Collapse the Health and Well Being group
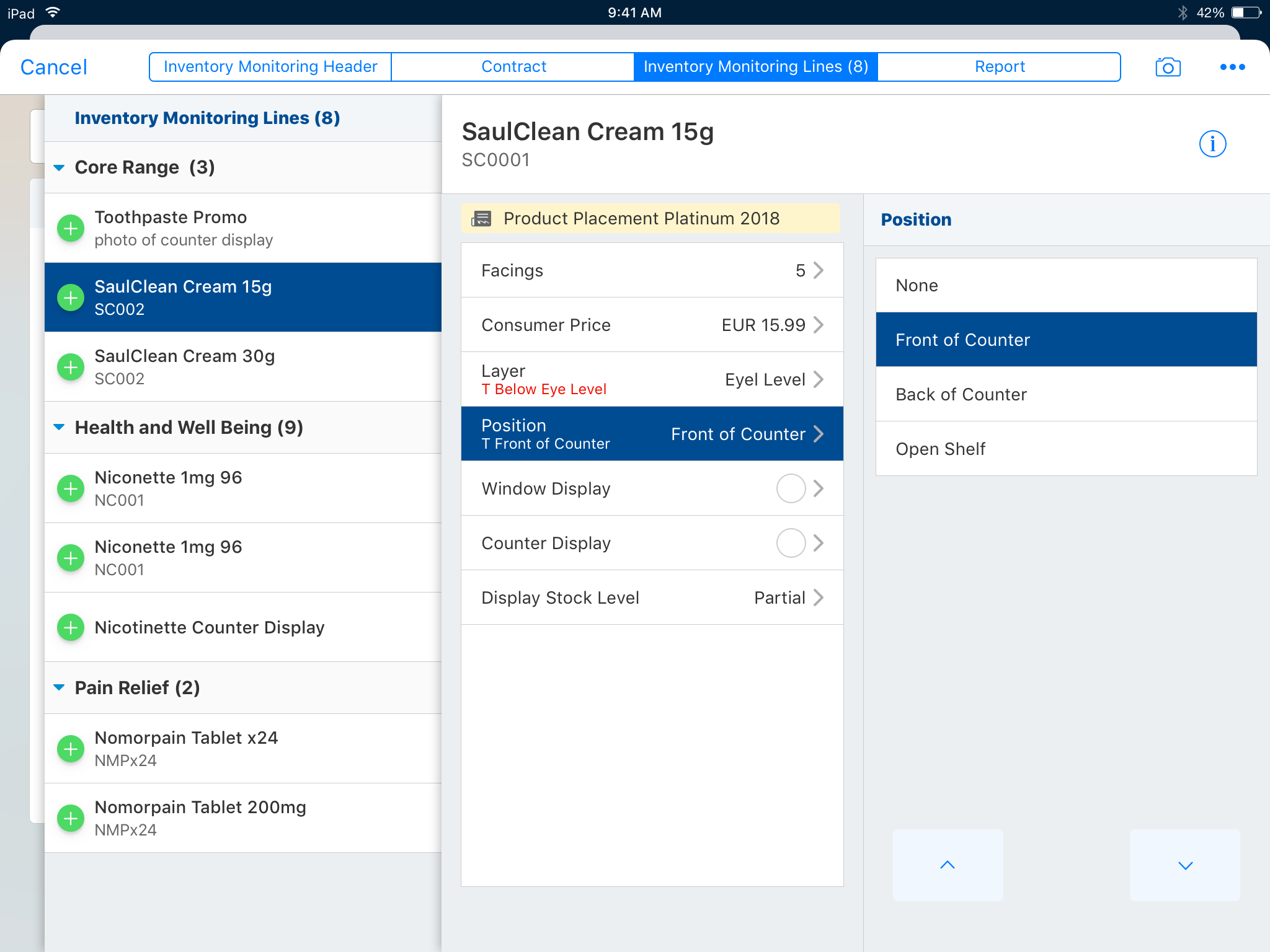The height and width of the screenshot is (952, 1270). (x=60, y=427)
